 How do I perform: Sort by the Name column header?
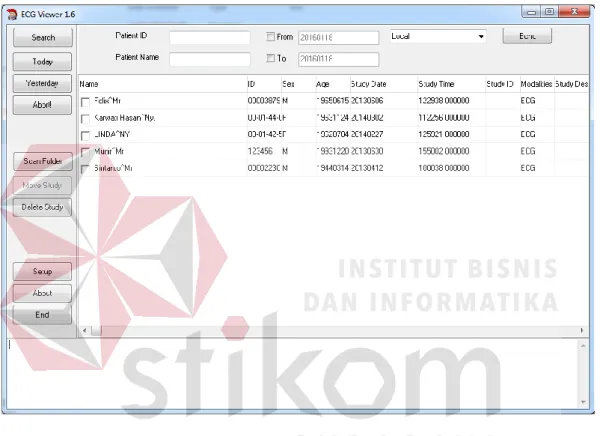click(163, 84)
